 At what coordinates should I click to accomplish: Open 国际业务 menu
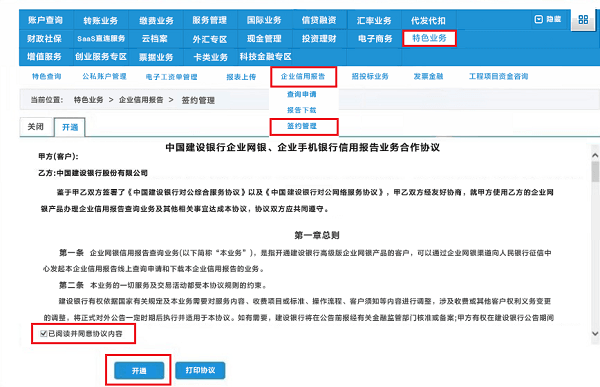coord(264,20)
